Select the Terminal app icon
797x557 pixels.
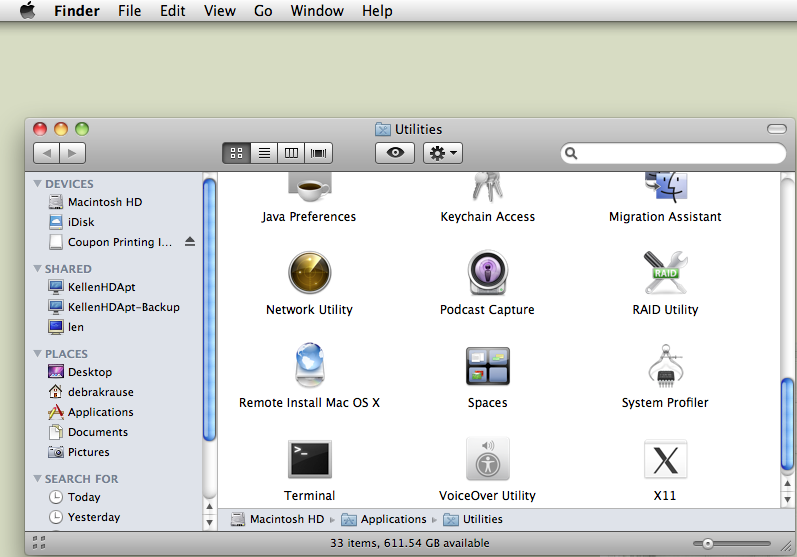310,459
